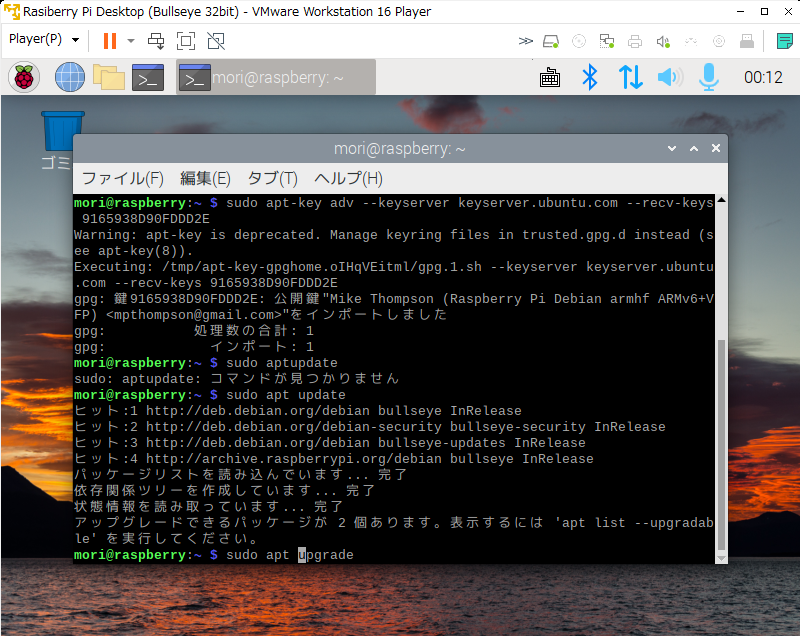Click the printer device icon

coord(635,41)
